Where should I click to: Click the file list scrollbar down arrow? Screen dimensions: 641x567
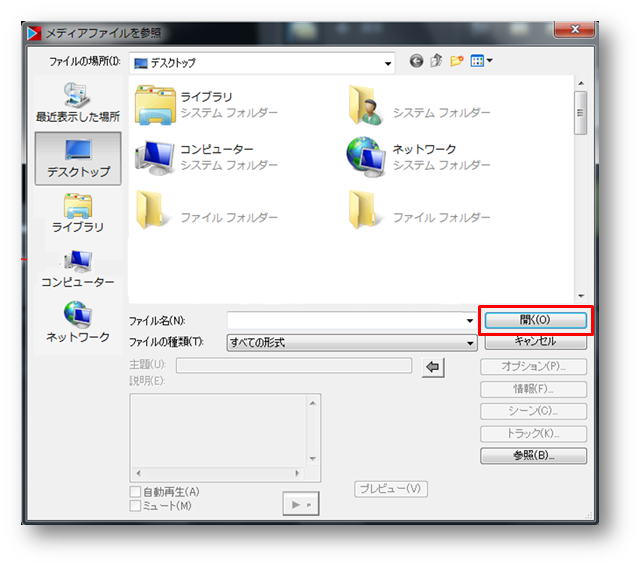tap(580, 296)
